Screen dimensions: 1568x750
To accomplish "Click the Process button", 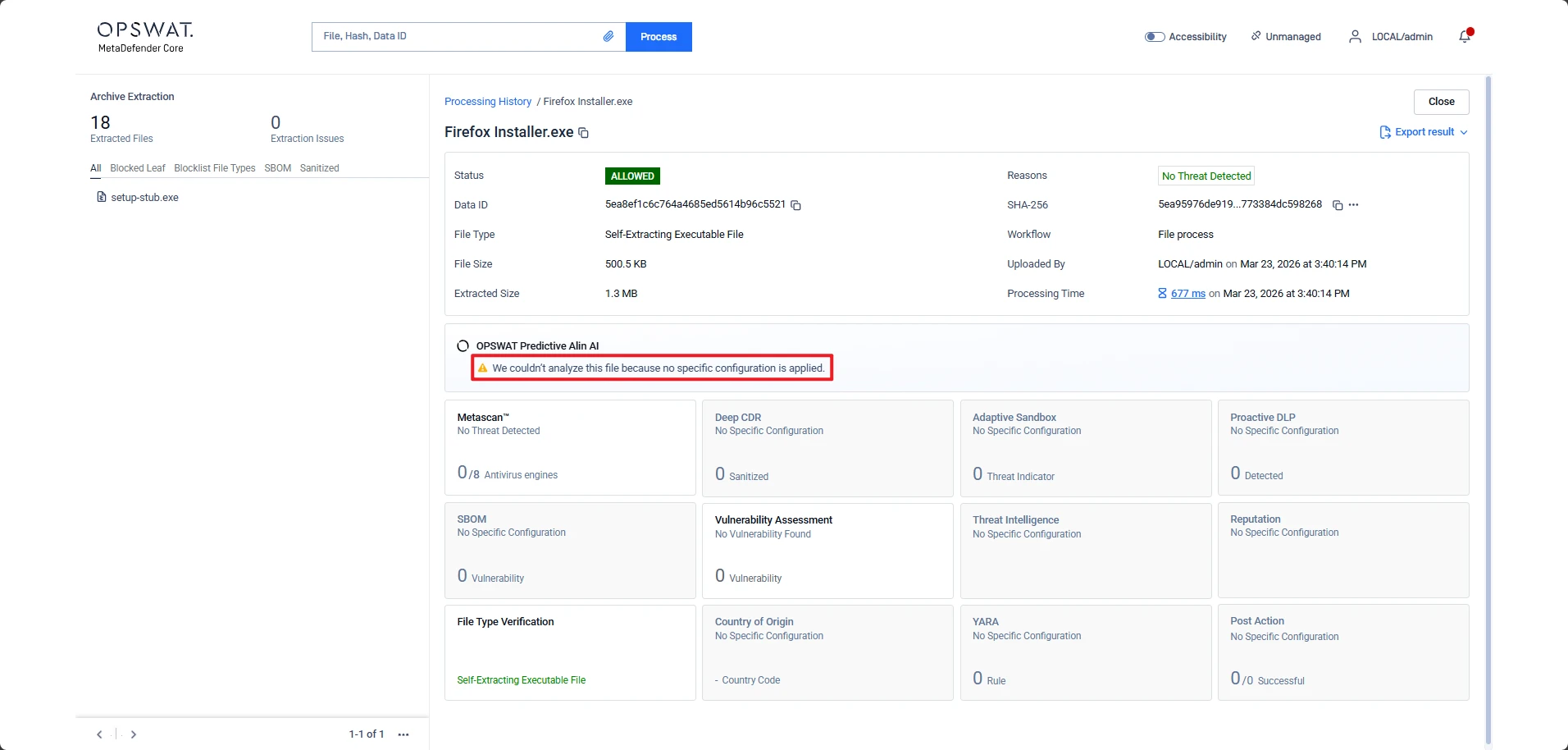I will click(x=658, y=37).
